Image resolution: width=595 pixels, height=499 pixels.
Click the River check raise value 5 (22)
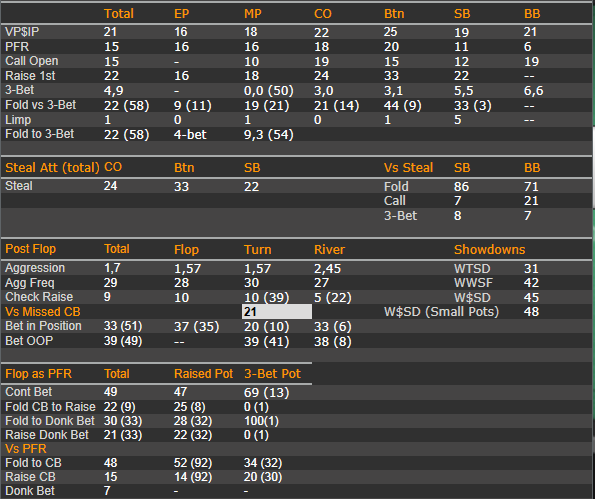[x=333, y=298]
